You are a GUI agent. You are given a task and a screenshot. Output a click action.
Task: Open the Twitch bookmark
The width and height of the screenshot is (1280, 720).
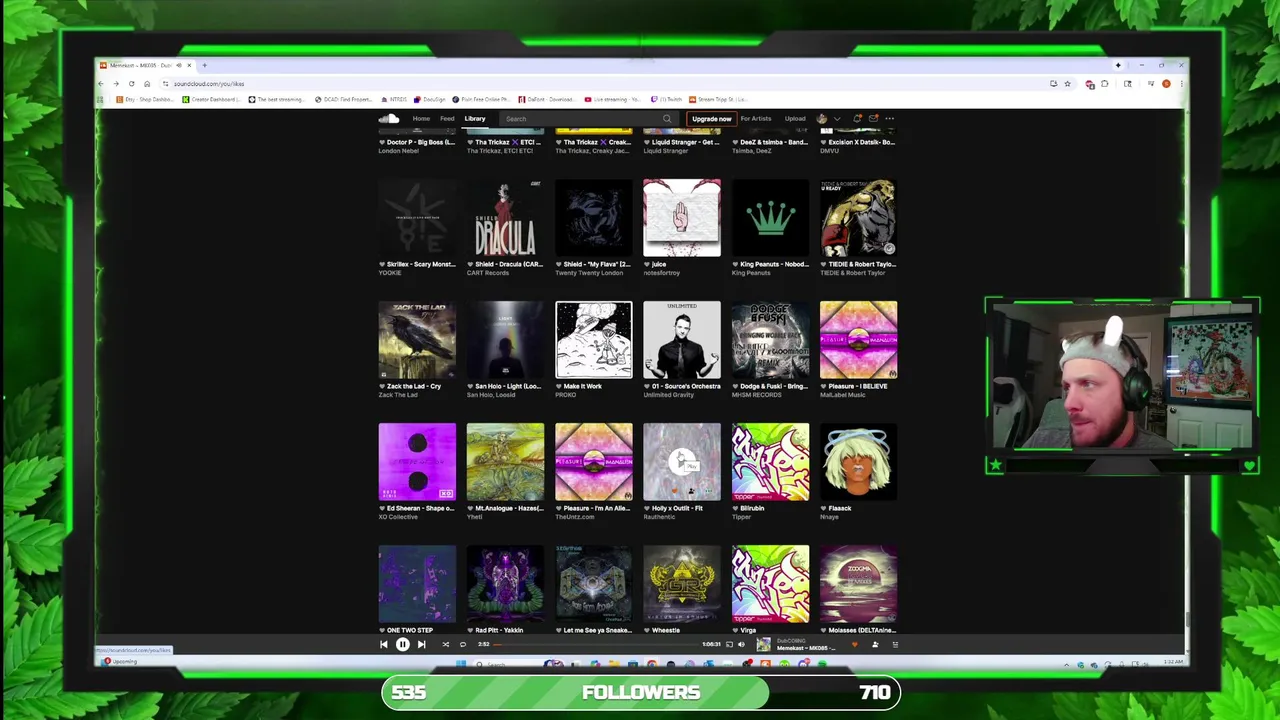[667, 99]
